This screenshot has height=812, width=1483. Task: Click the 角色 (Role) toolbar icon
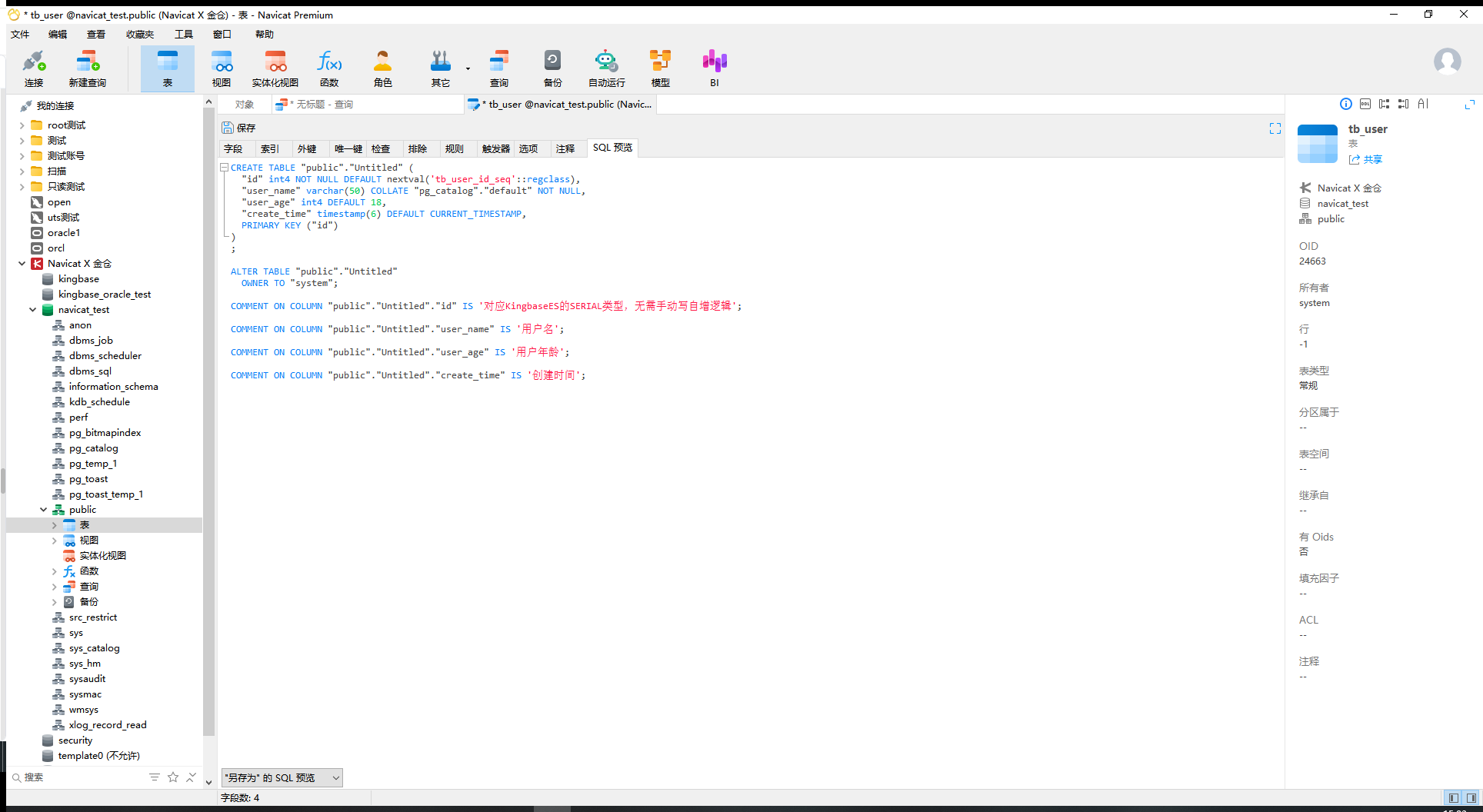coord(383,68)
